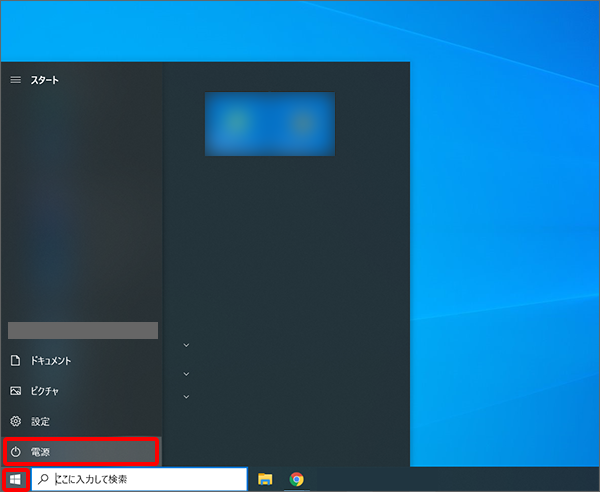Expand the topmost chevron in the tile area
The width and height of the screenshot is (600, 492).
(x=186, y=346)
